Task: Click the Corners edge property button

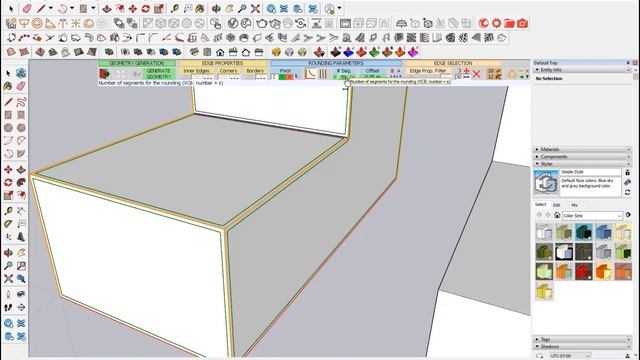Action: point(228,71)
